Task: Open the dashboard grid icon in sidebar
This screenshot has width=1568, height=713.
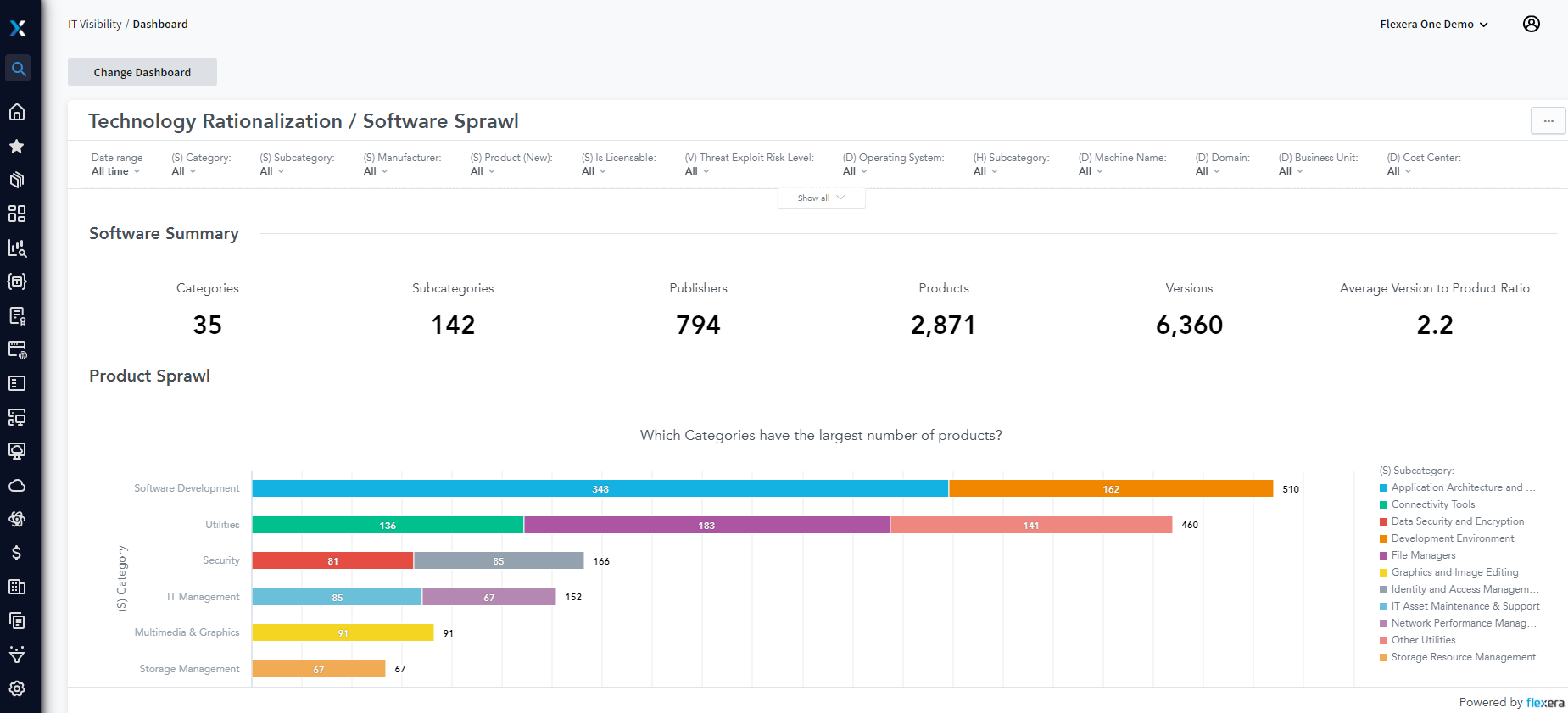Action: pos(17,214)
